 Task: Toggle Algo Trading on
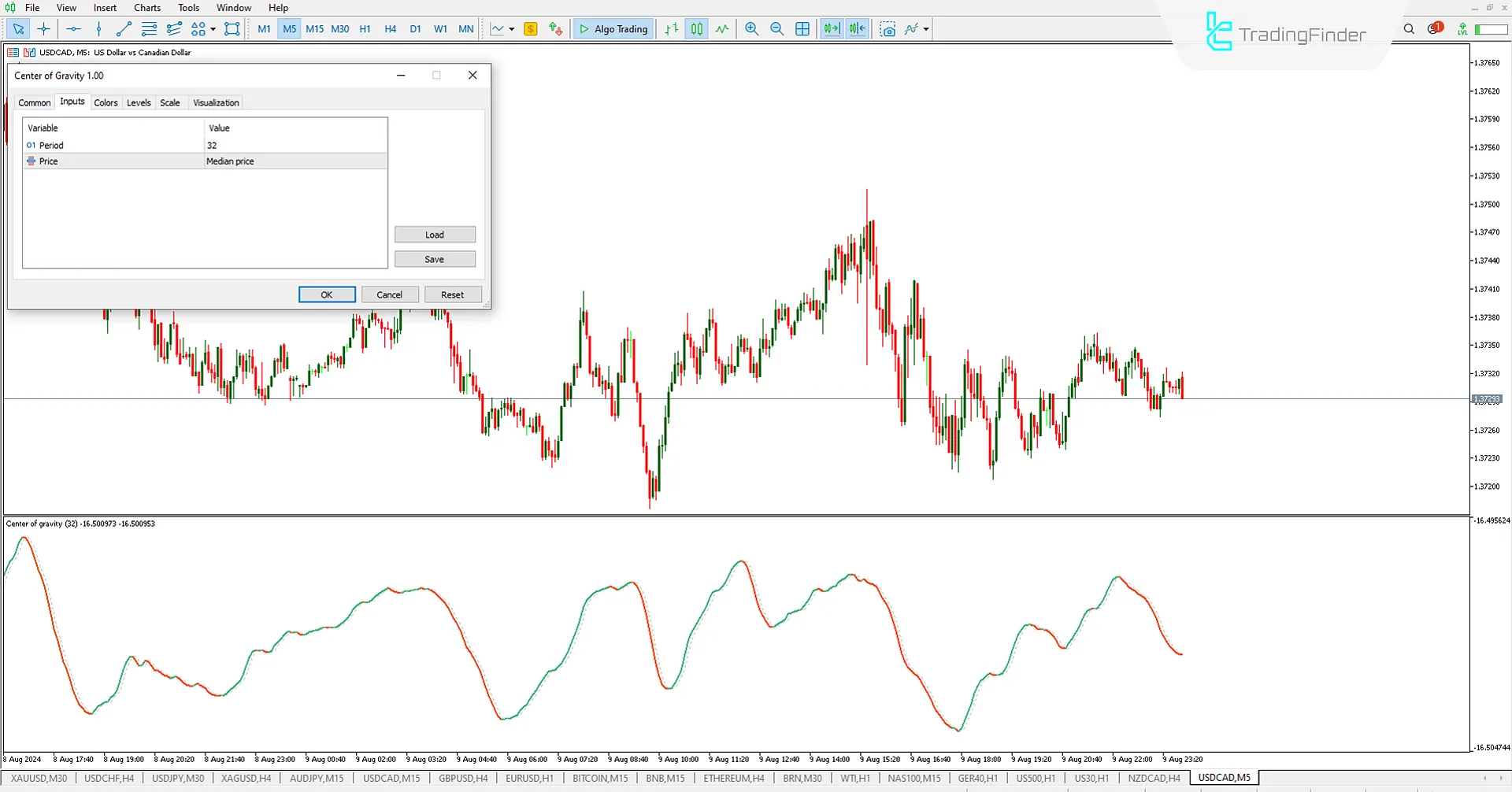tap(613, 28)
